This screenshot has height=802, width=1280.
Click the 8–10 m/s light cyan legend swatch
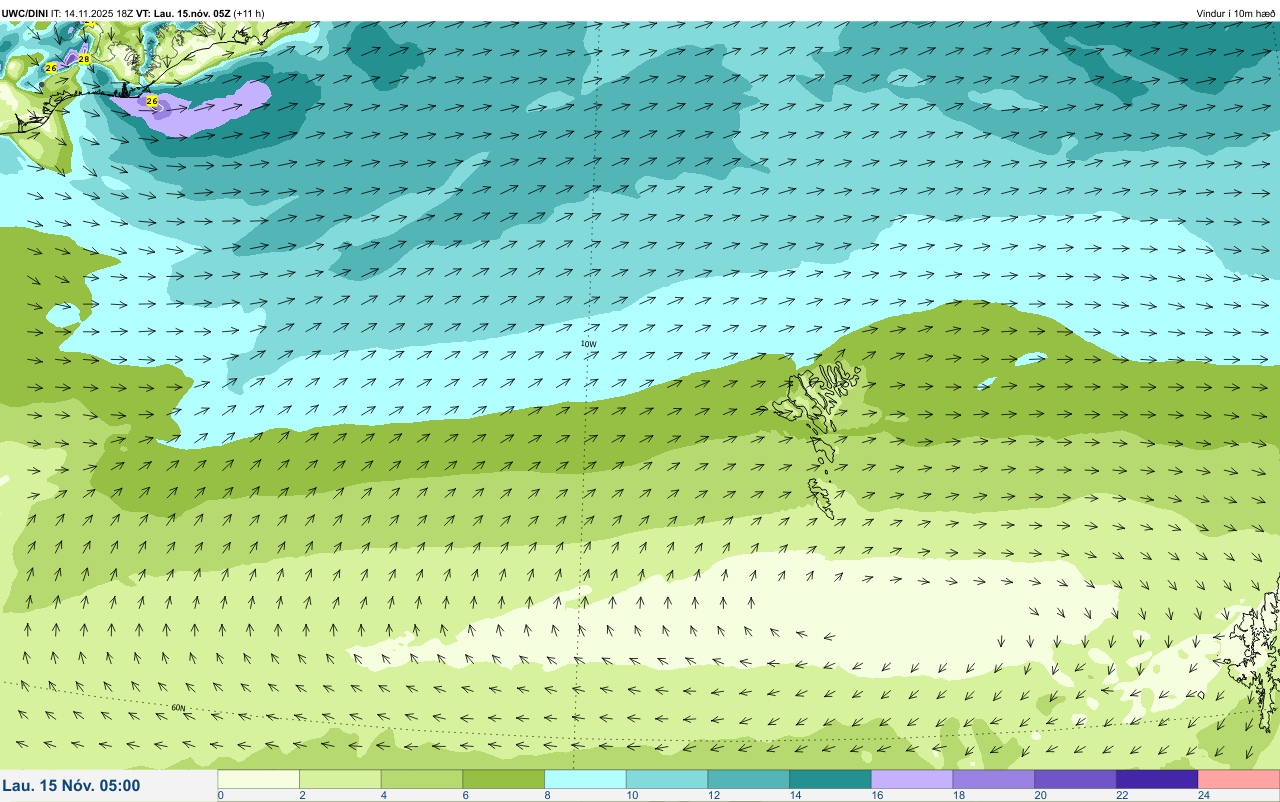tap(585, 779)
